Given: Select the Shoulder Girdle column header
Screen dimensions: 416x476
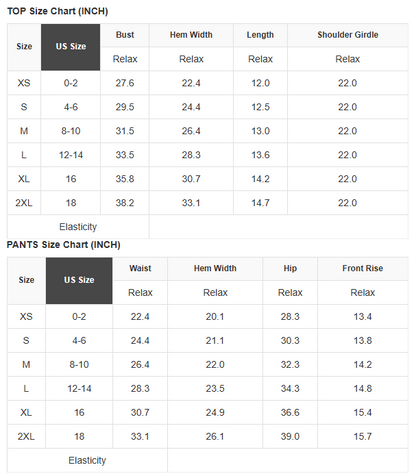Looking at the screenshot, I should tap(348, 35).
